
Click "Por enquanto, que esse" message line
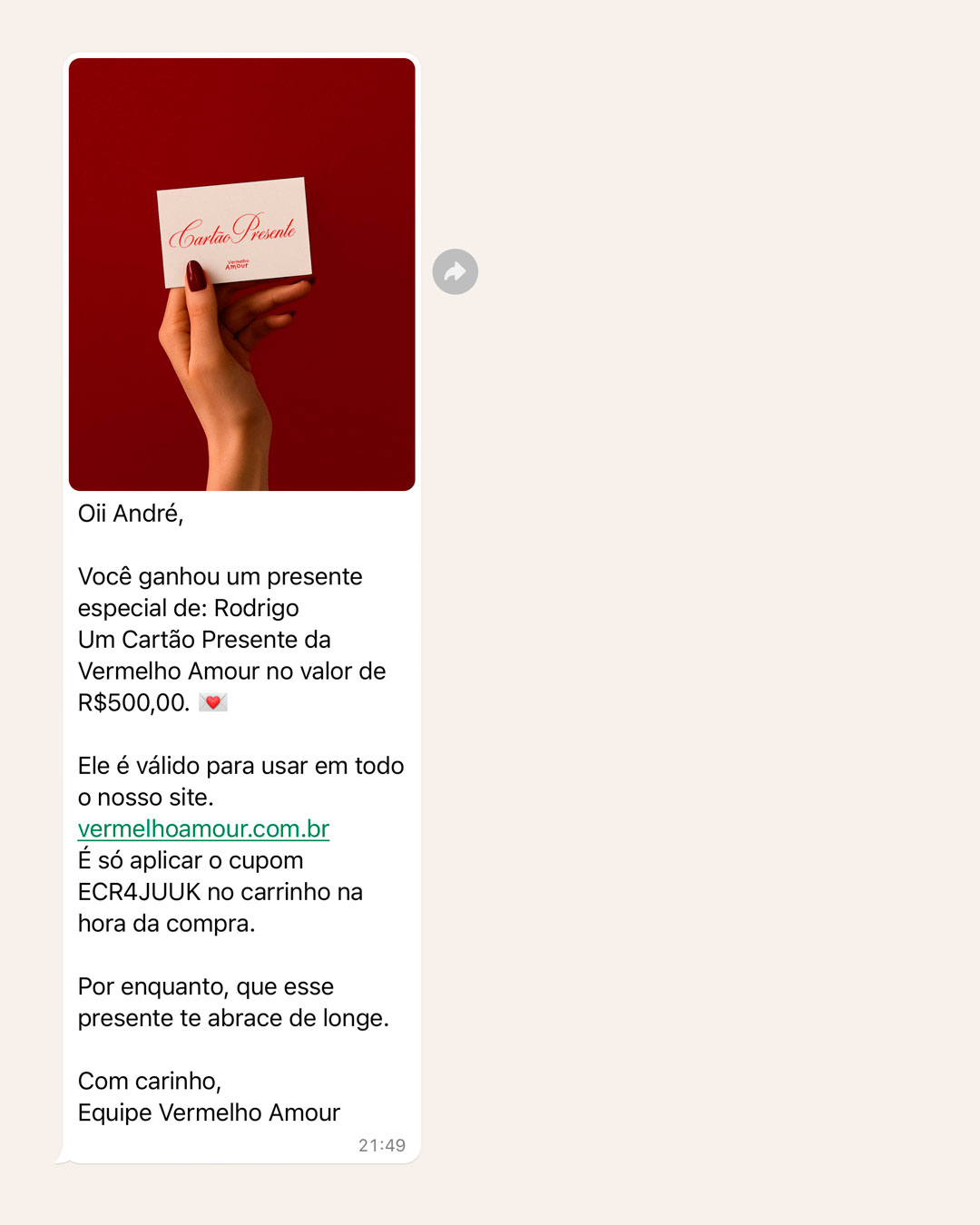click(206, 986)
